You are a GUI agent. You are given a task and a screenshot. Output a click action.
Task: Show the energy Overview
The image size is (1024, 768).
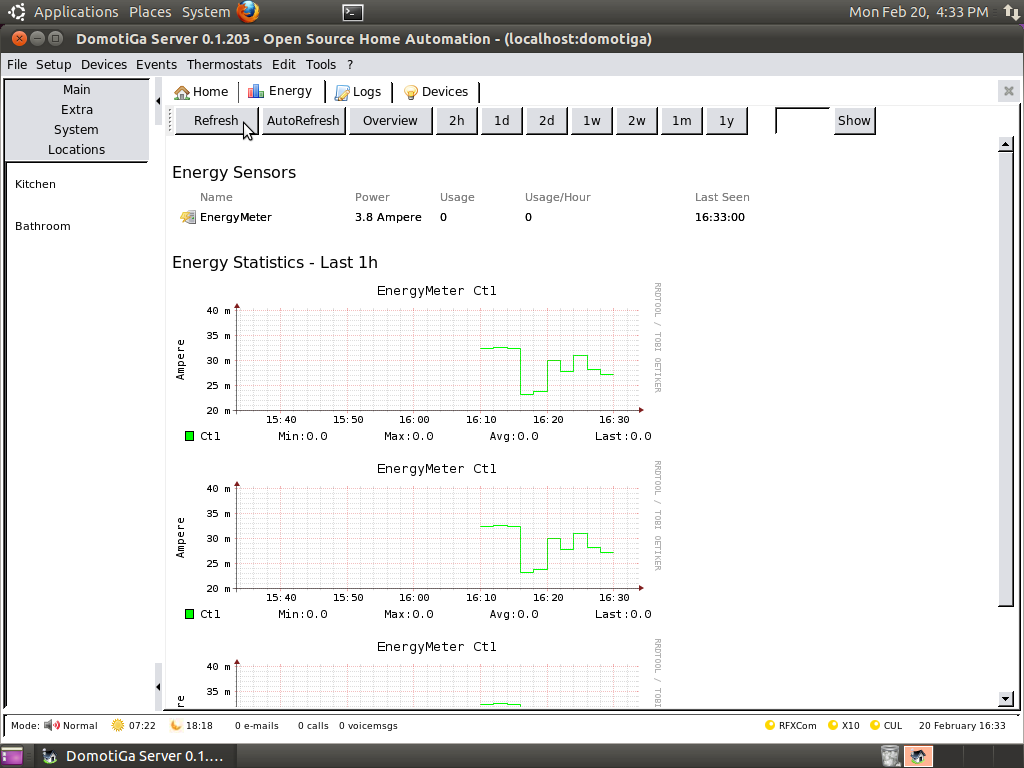391,121
